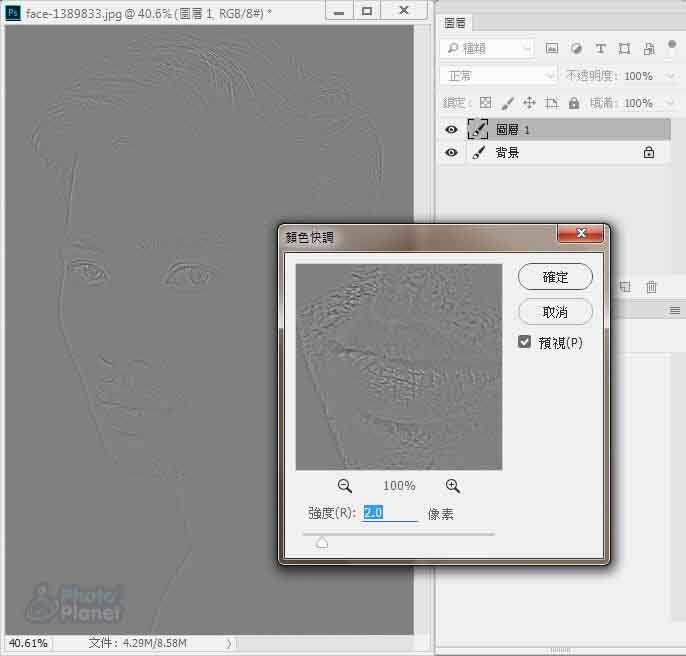Switch to the 圖層 panel tab

[x=455, y=23]
